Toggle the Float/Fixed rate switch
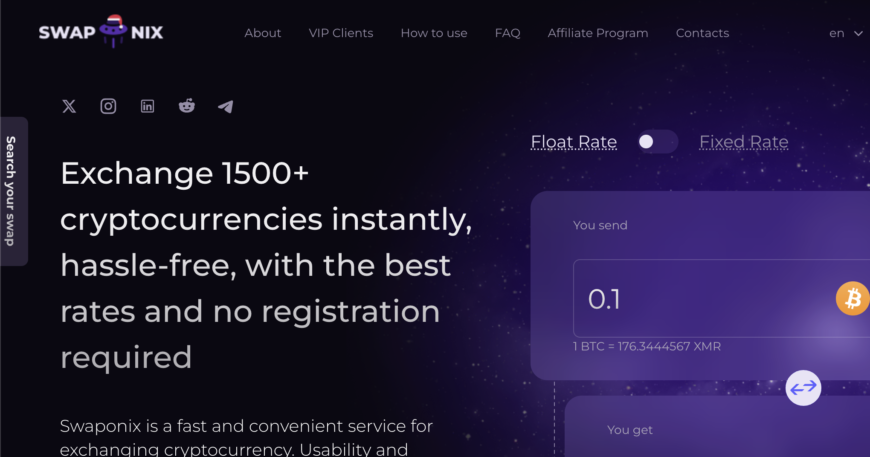This screenshot has height=457, width=870. pos(657,142)
